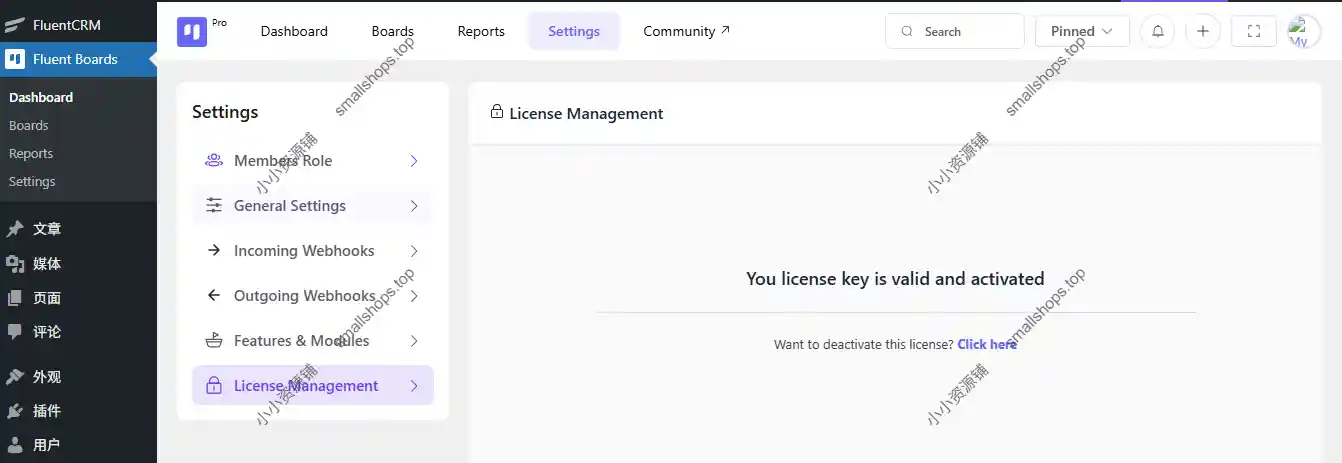
Task: Click the FluentCRM sidebar icon
Action: click(15, 25)
